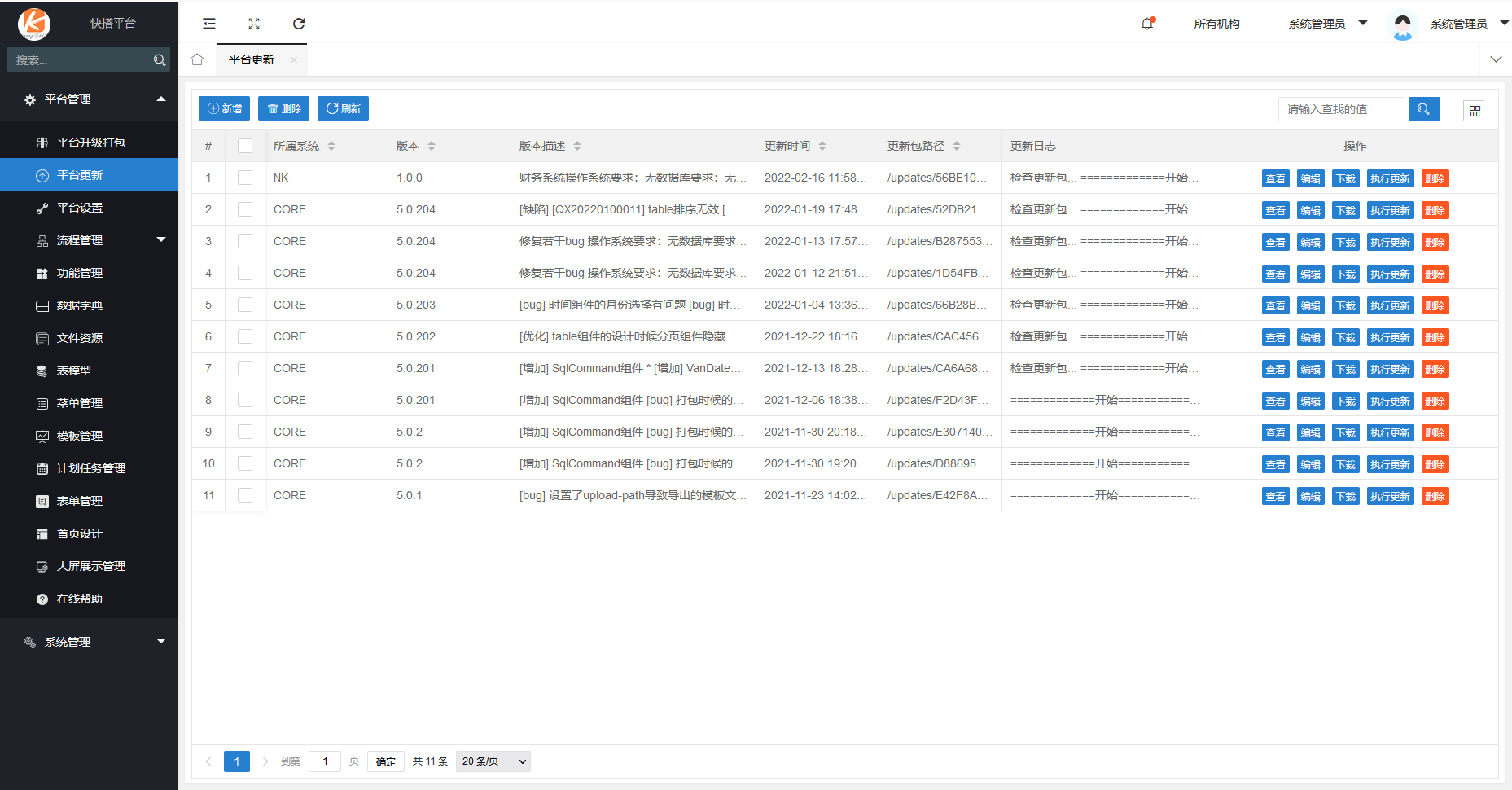Image resolution: width=1512 pixels, height=790 pixels.
Task: Open 平台升级打包 in the sidebar
Action: click(90, 143)
